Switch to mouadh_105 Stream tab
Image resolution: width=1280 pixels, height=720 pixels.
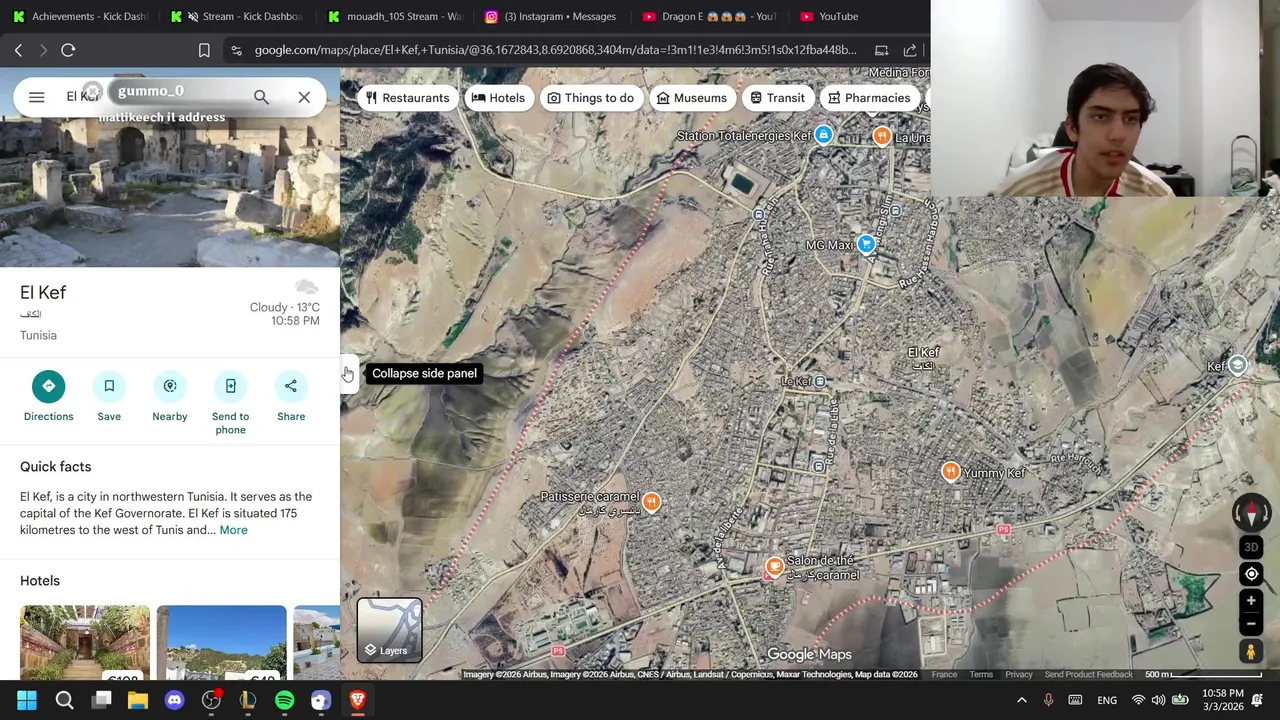395,16
